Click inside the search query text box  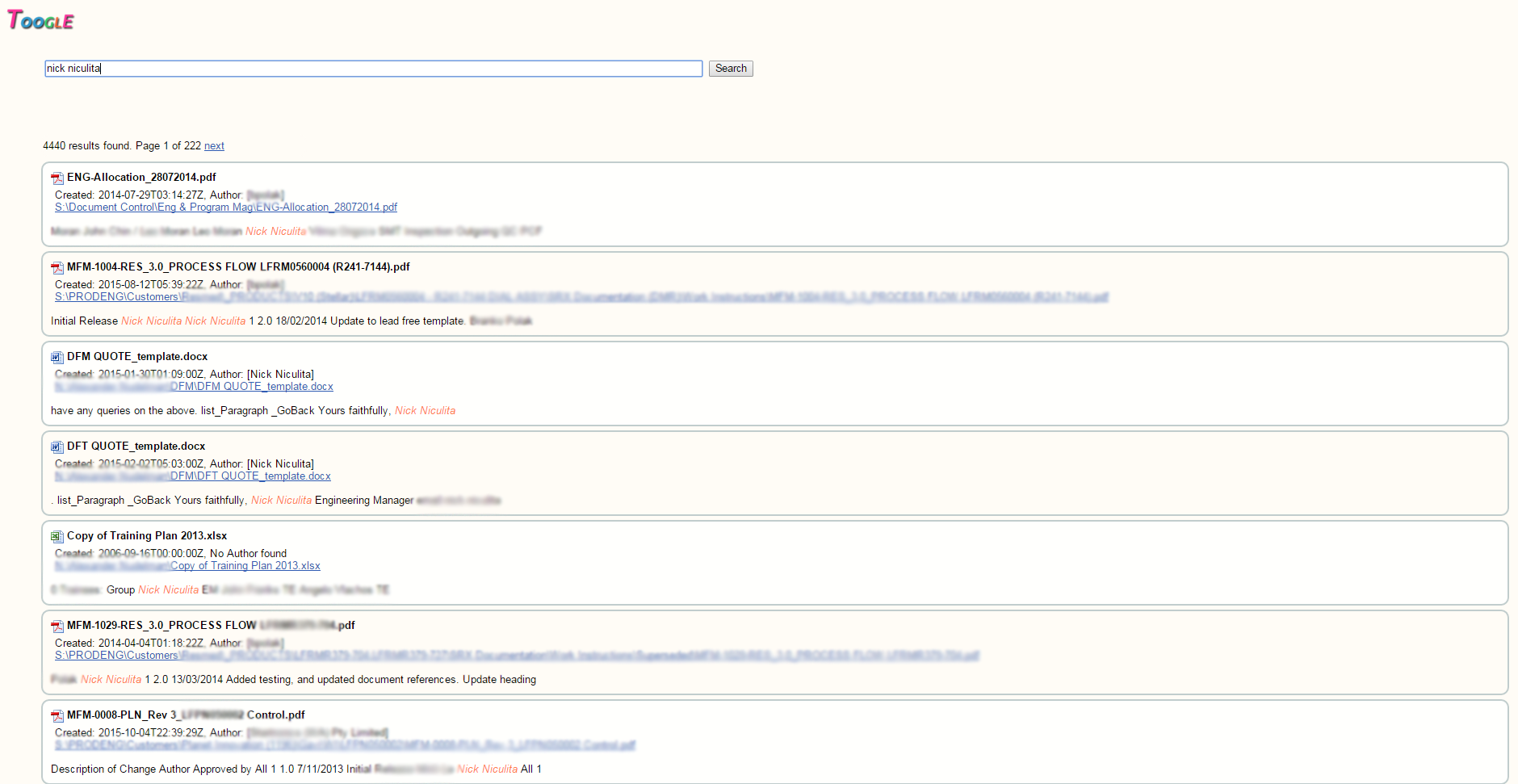373,69
